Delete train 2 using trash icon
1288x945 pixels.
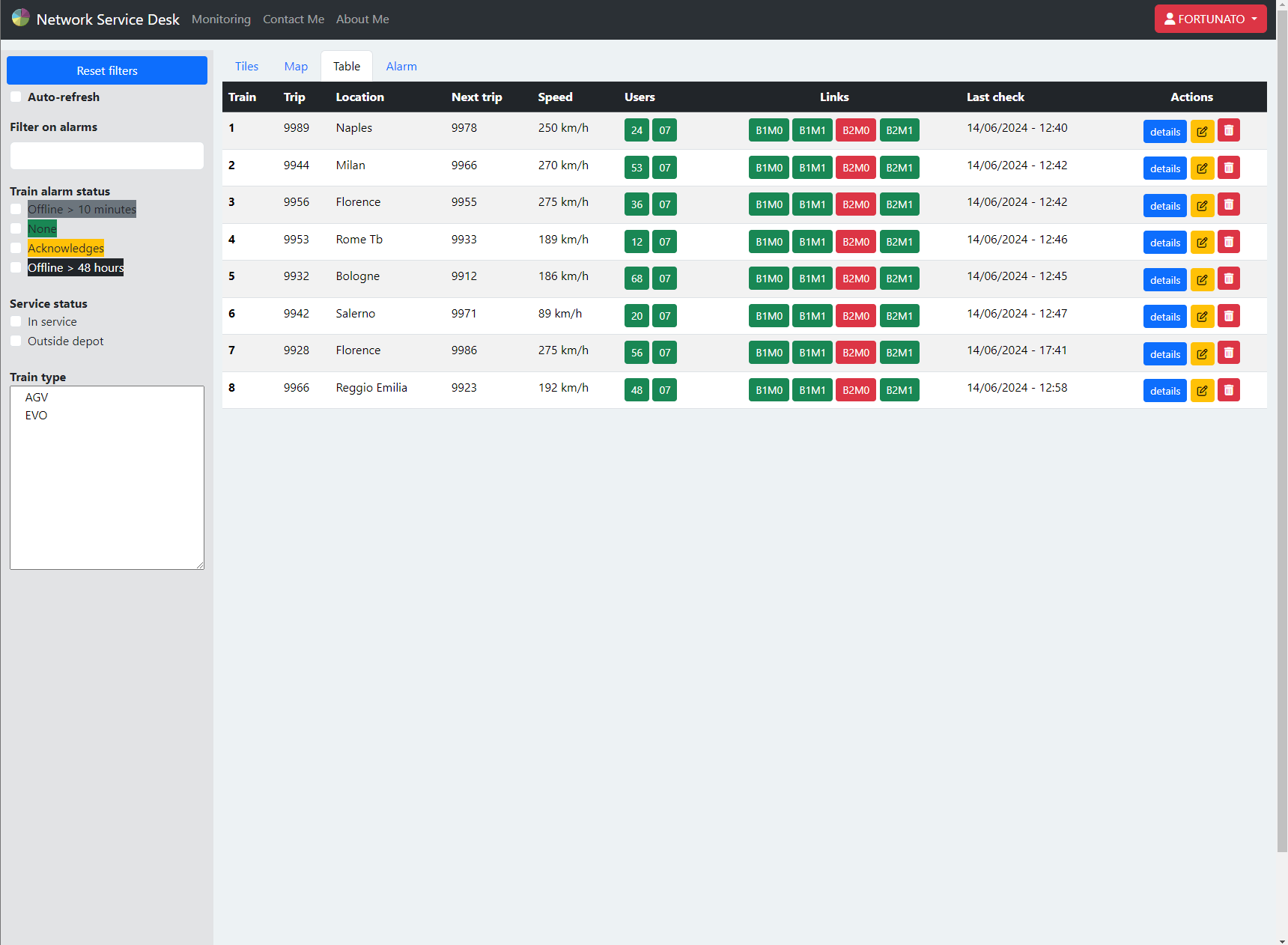[1228, 168]
